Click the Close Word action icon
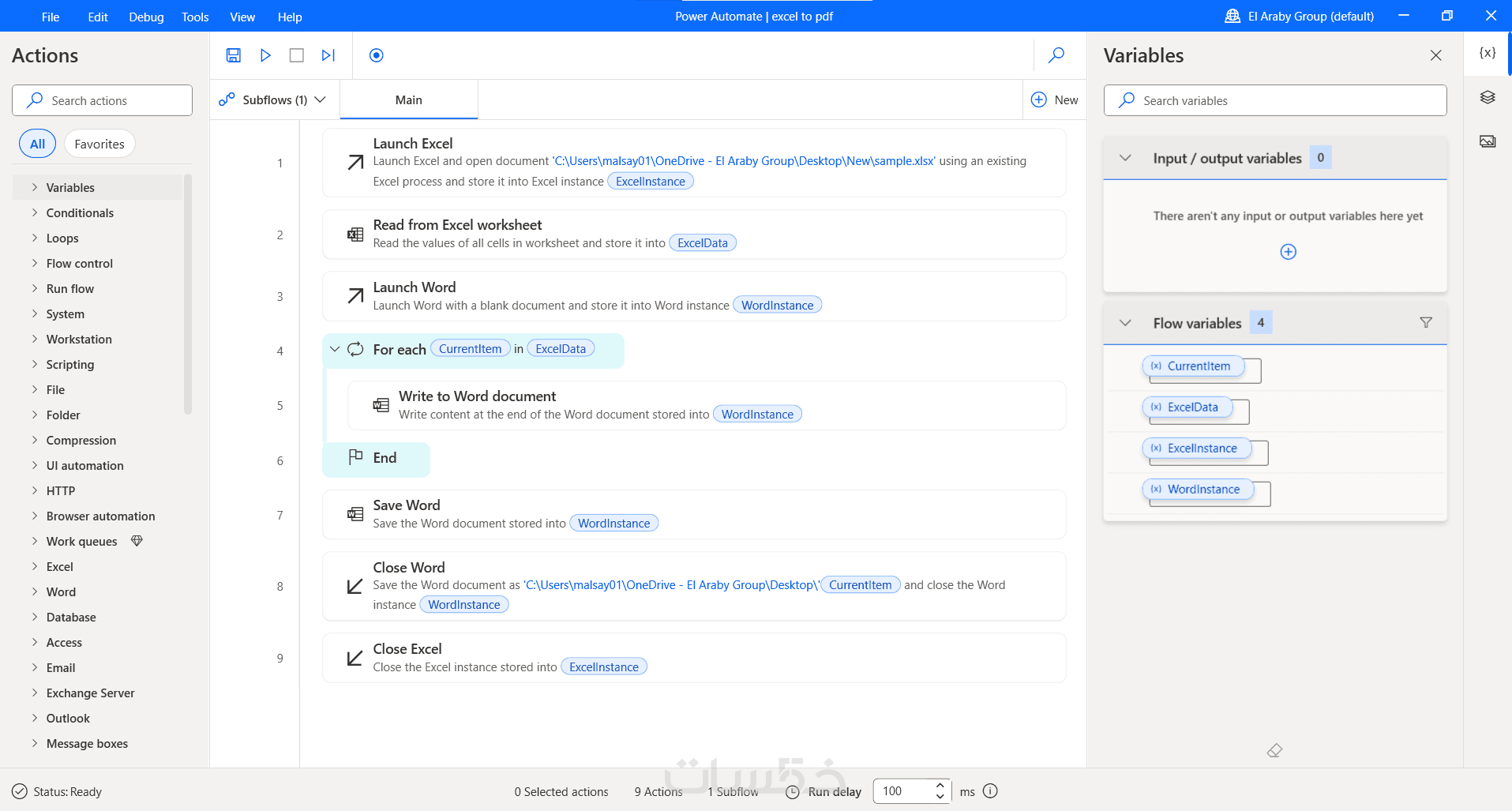1512x811 pixels. click(x=355, y=586)
